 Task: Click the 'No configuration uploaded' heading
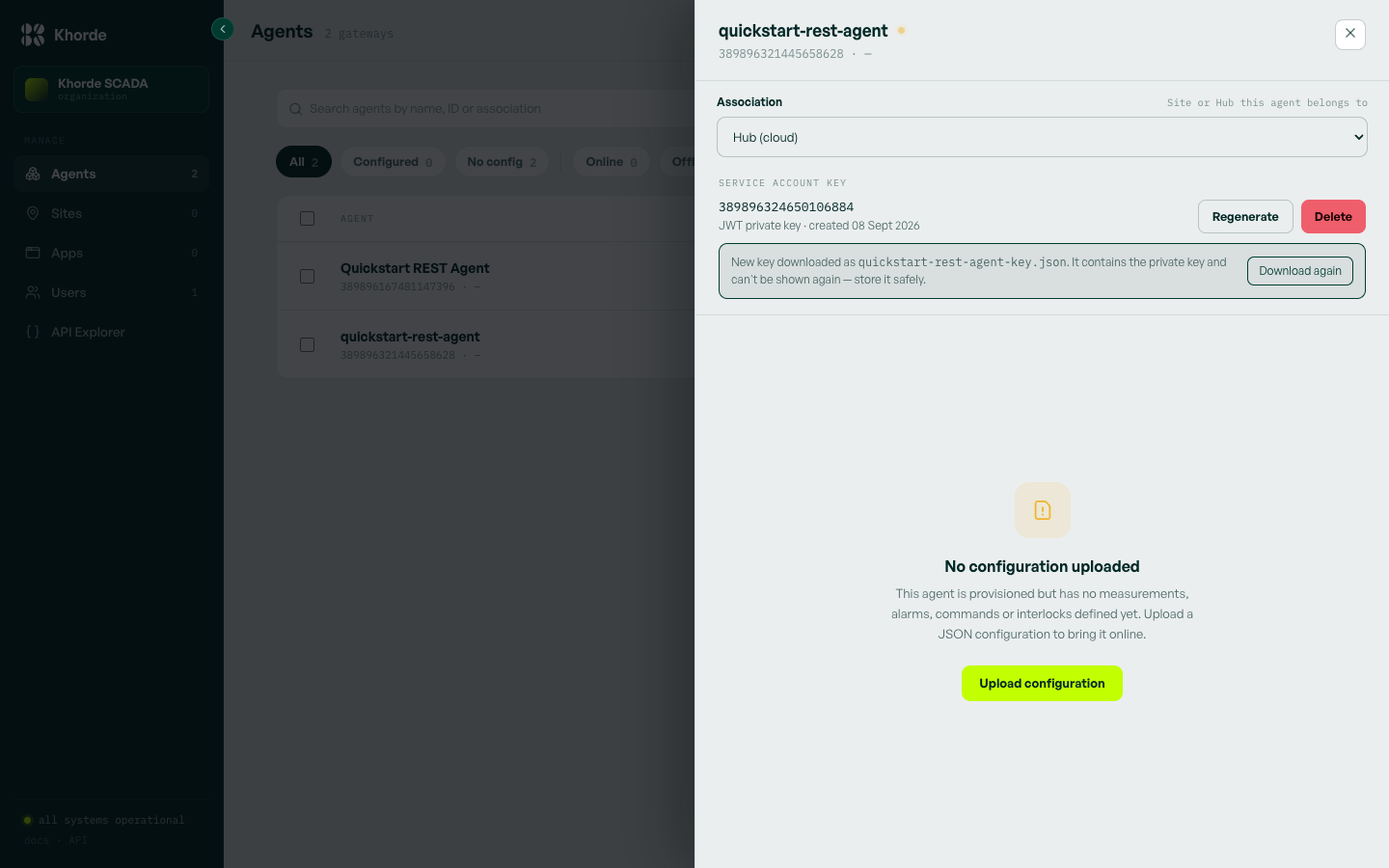[1042, 567]
